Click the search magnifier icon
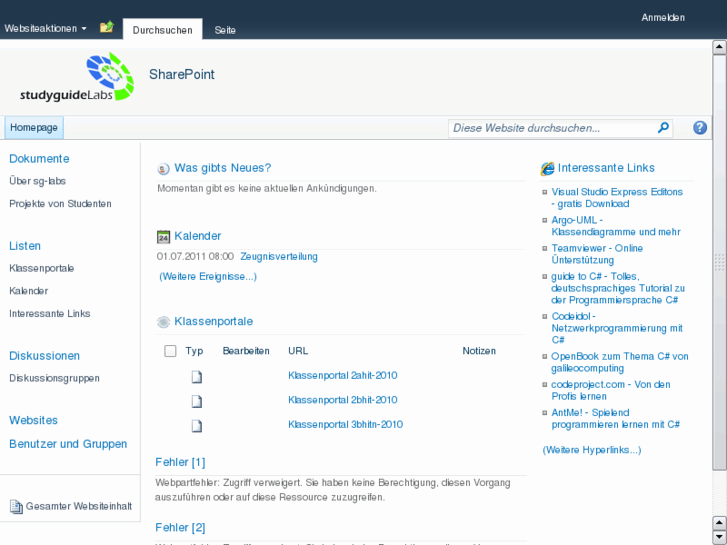 (x=663, y=128)
